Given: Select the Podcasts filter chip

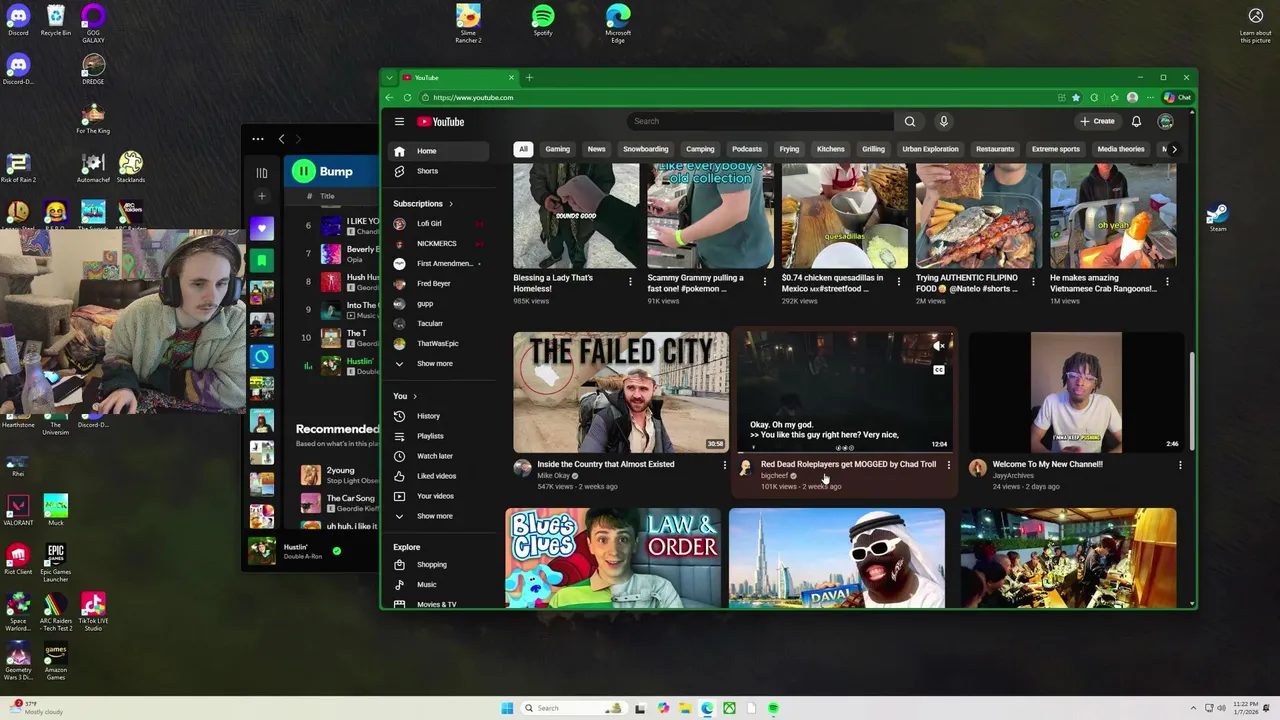Looking at the screenshot, I should click(x=747, y=149).
